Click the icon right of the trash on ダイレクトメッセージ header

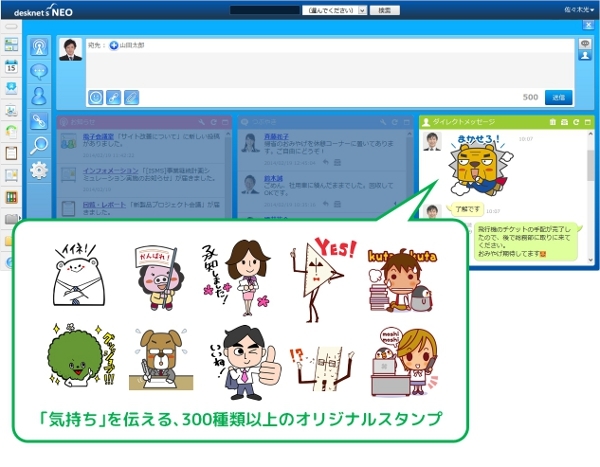click(564, 122)
